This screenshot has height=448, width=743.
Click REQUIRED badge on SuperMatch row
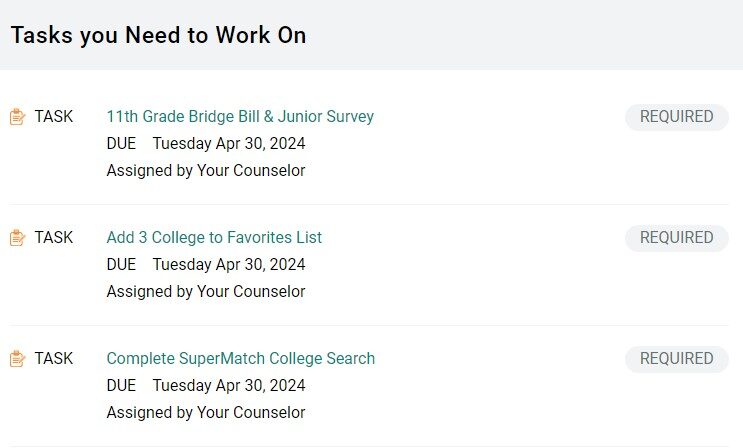point(677,359)
